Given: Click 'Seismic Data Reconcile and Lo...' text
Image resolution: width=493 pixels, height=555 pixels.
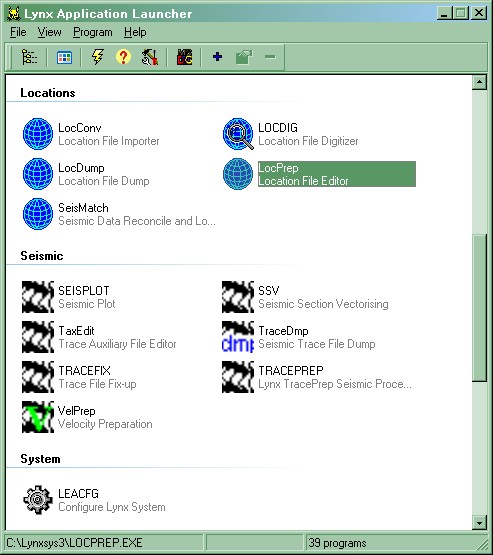Looking at the screenshot, I should pyautogui.click(x=137, y=221).
